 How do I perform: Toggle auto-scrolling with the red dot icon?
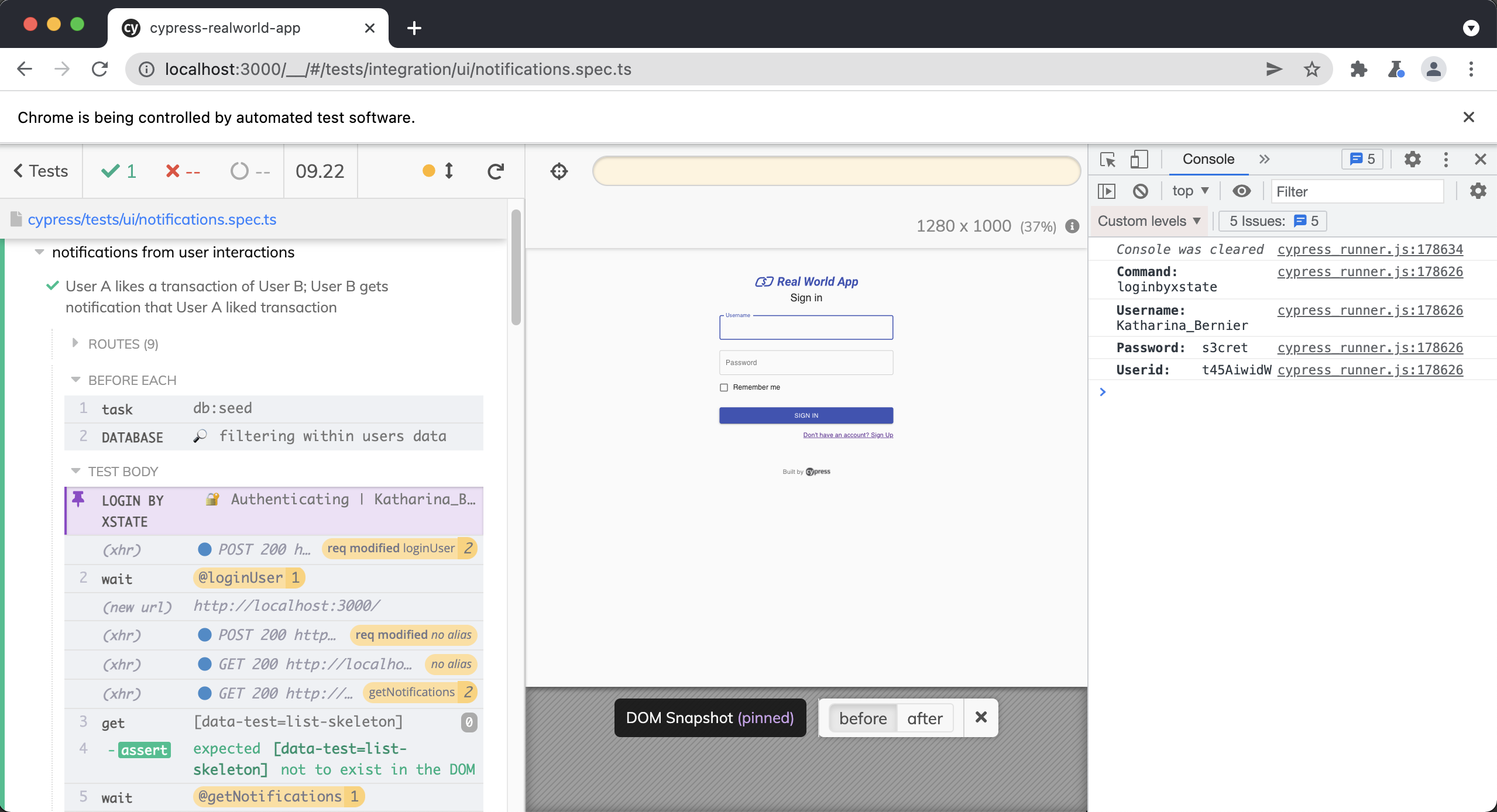click(429, 171)
